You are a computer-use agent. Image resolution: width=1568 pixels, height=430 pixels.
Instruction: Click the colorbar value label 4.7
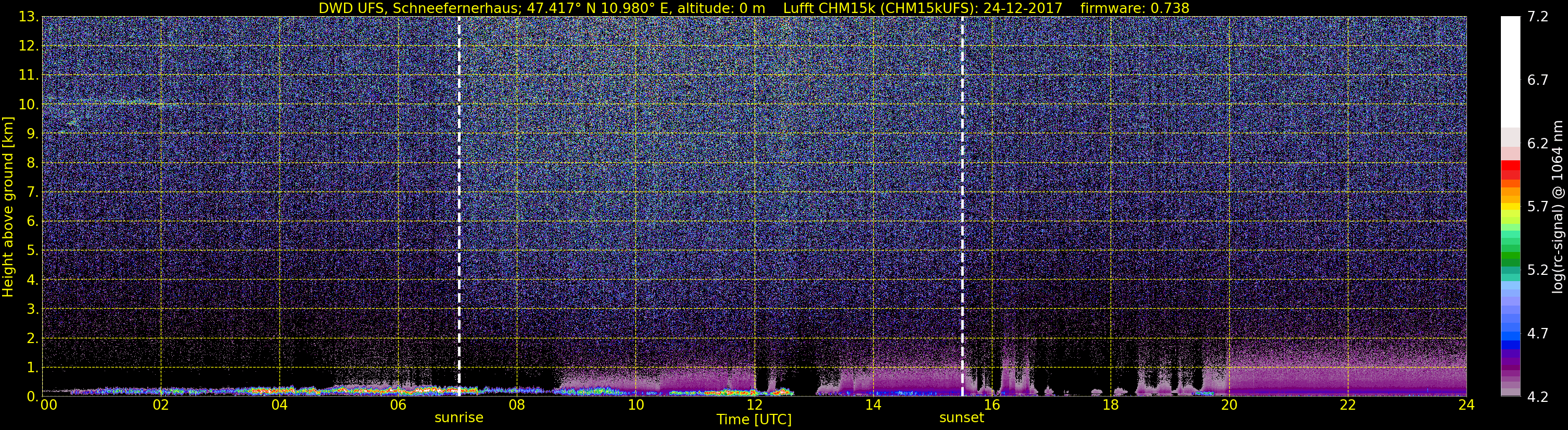1538,334
